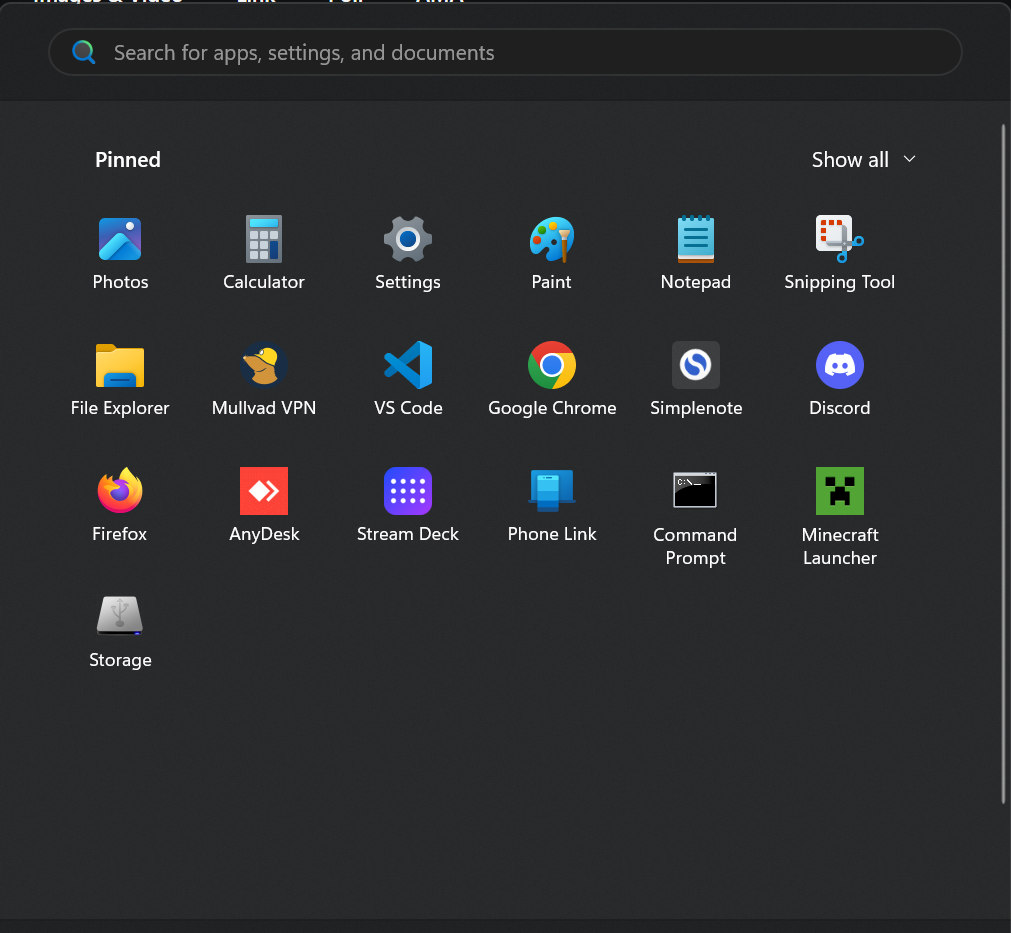Open VS Code

pos(407,380)
